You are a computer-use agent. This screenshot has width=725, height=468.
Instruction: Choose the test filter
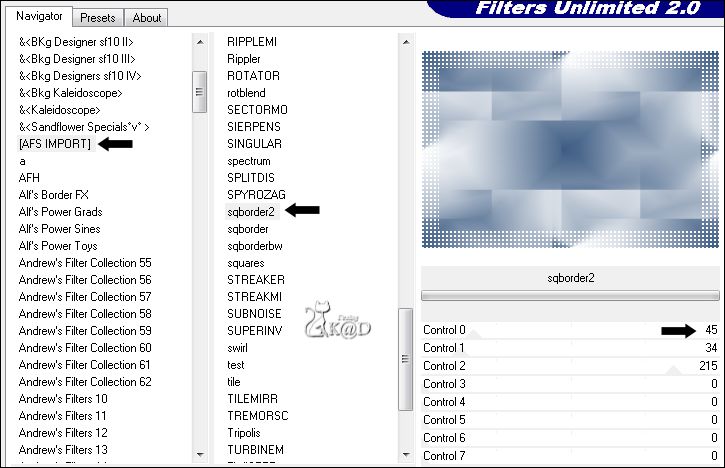point(235,365)
